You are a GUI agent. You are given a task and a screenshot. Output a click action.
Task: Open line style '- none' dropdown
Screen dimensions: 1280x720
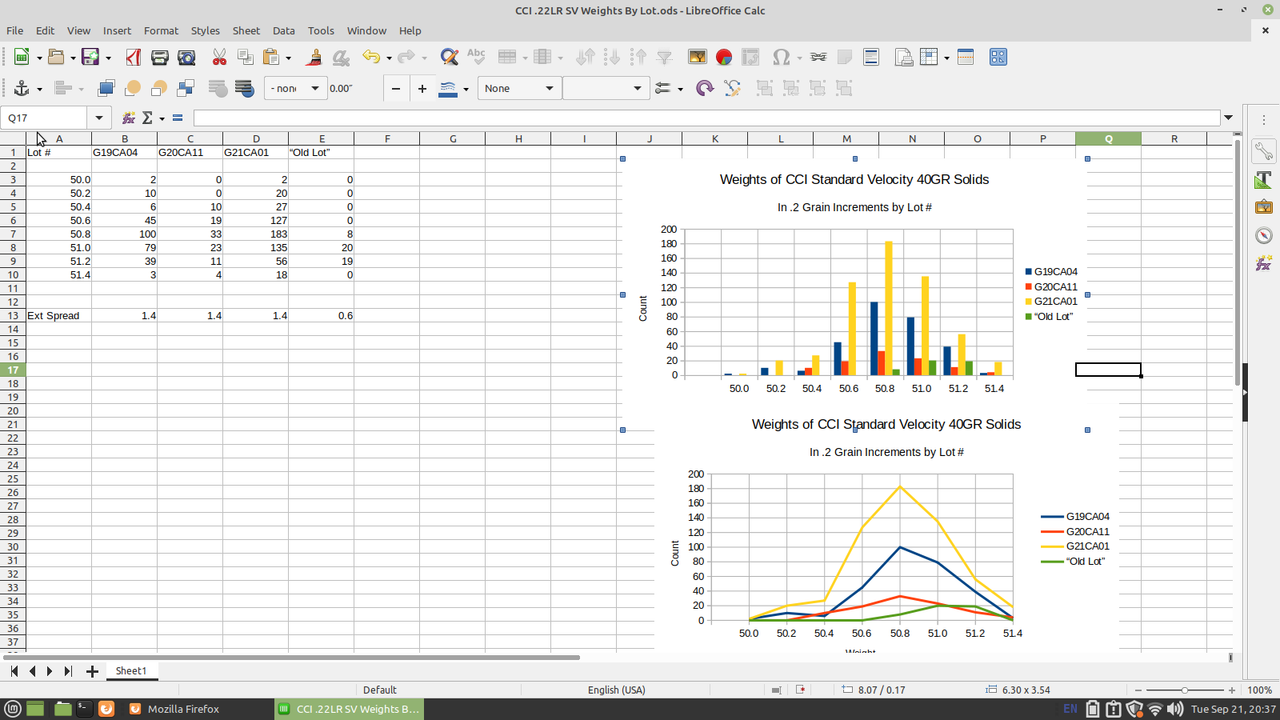point(314,88)
